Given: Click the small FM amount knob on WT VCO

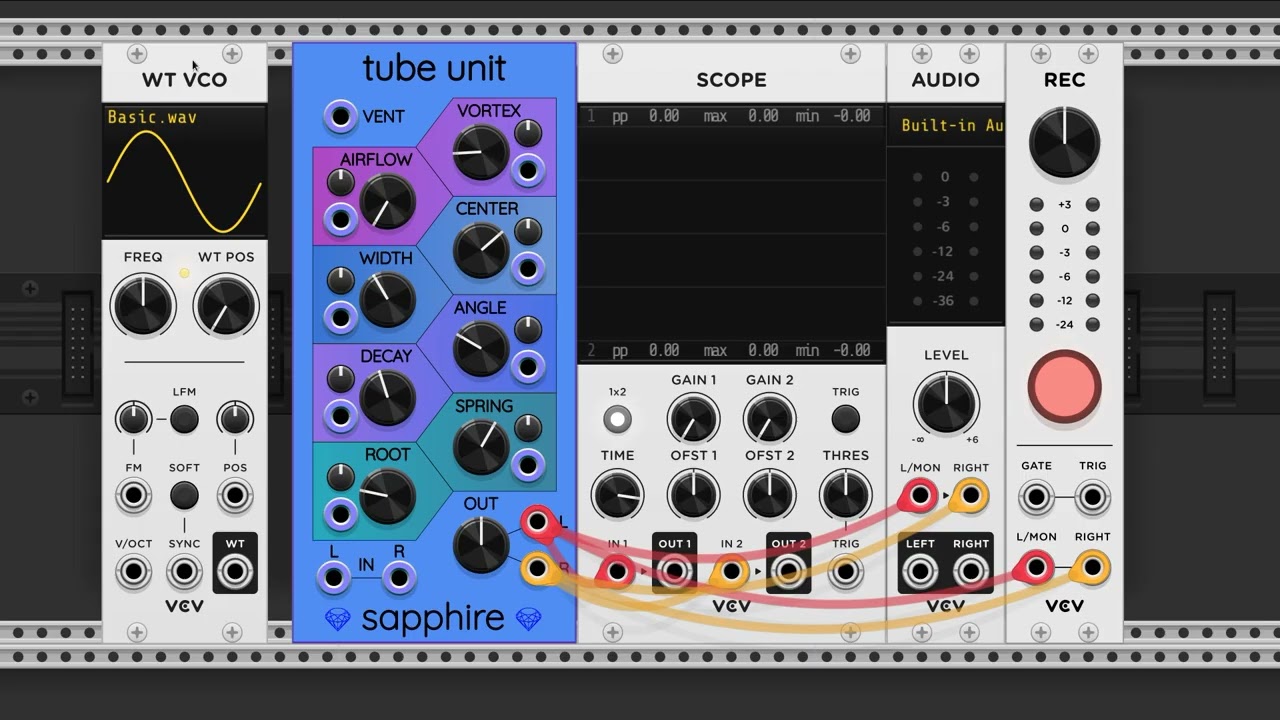Looking at the screenshot, I should [133, 418].
